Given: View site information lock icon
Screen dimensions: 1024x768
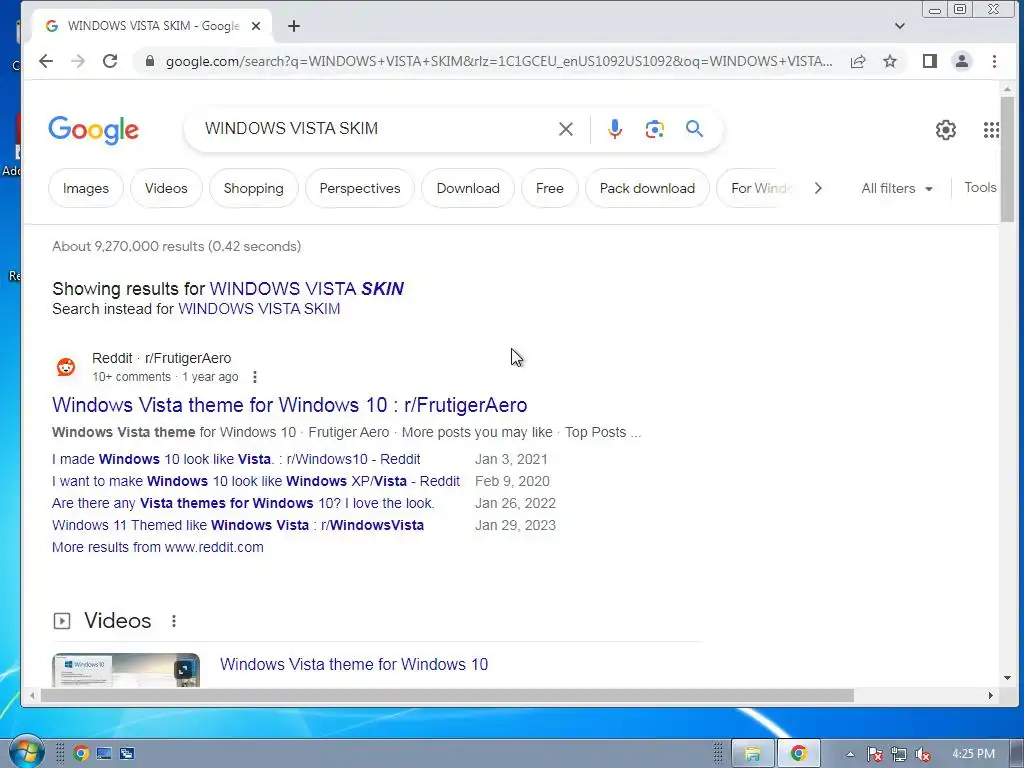Looking at the screenshot, I should click(150, 61).
